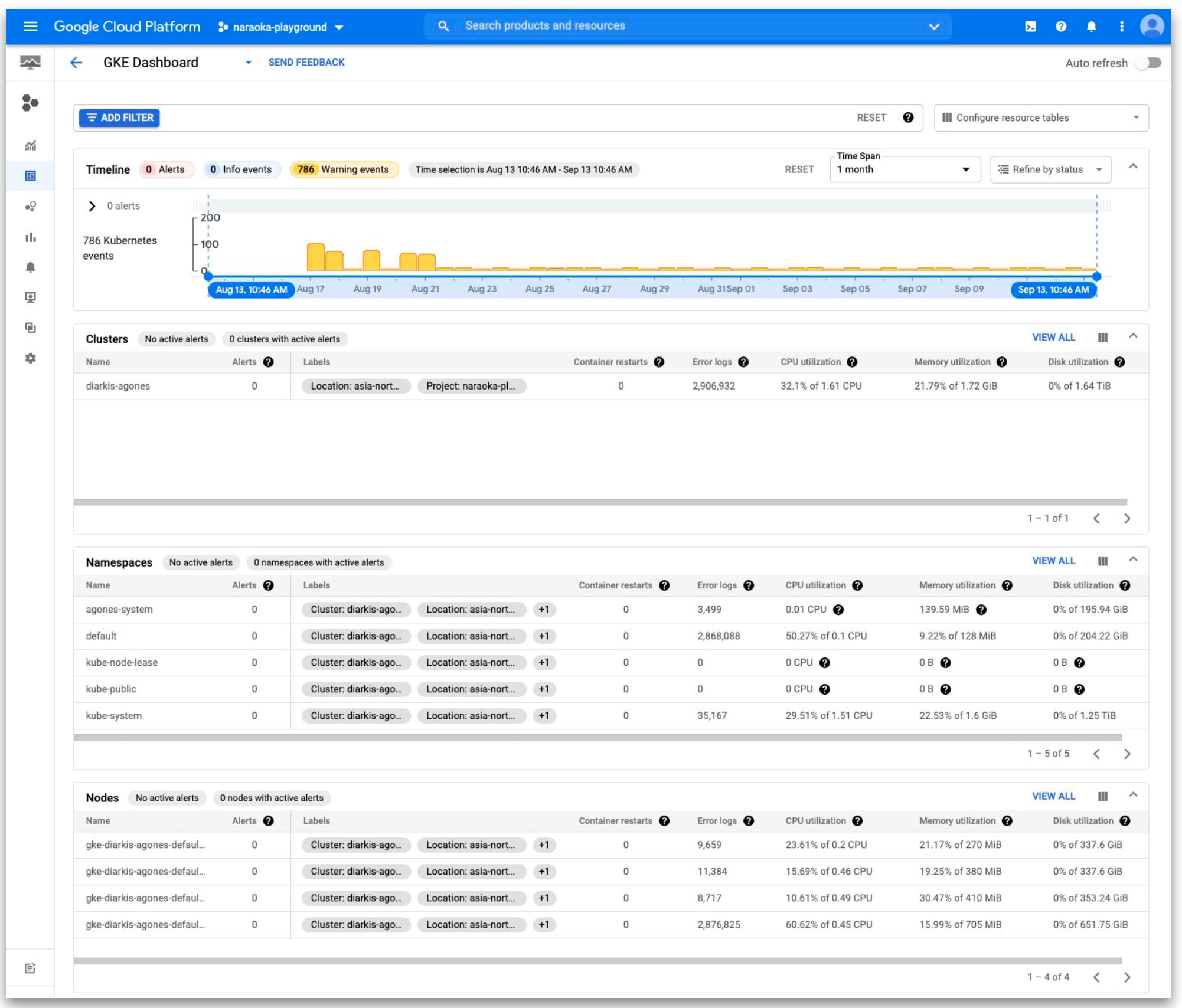Open Metrics explorer bar-chart icon in sidebar
1182x1008 pixels.
30,237
